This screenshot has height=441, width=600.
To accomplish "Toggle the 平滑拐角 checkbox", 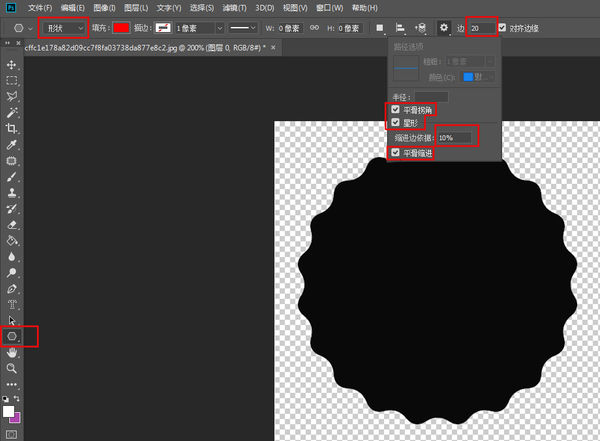I will 395,109.
